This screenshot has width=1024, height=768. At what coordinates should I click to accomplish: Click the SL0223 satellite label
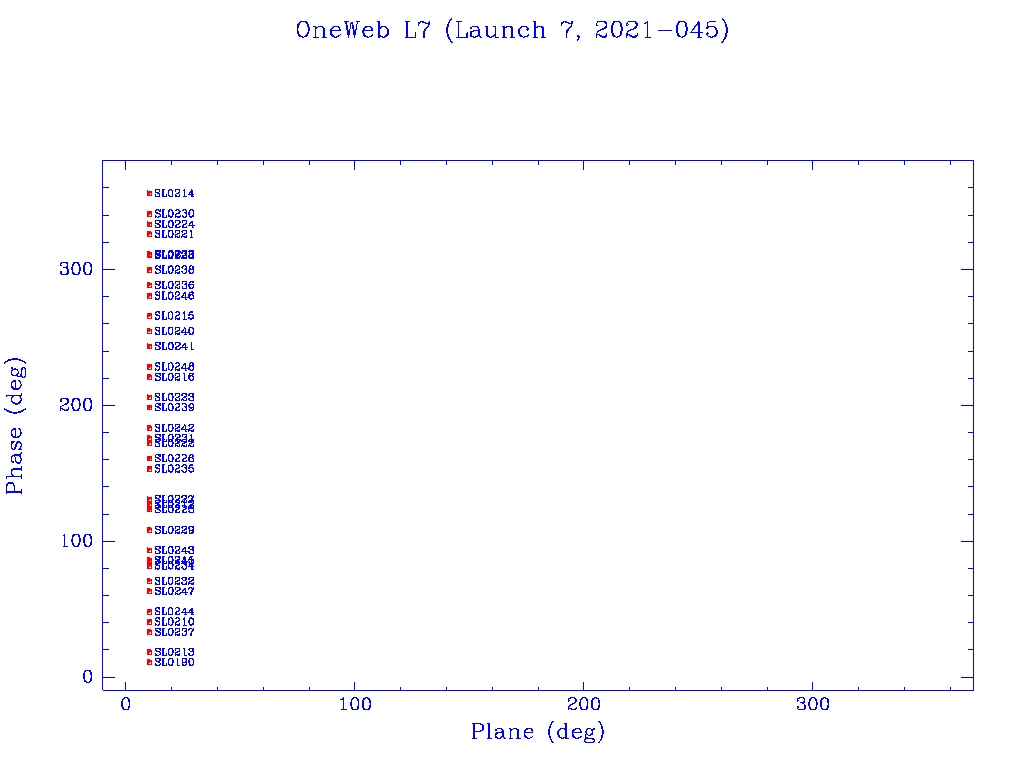(x=174, y=397)
